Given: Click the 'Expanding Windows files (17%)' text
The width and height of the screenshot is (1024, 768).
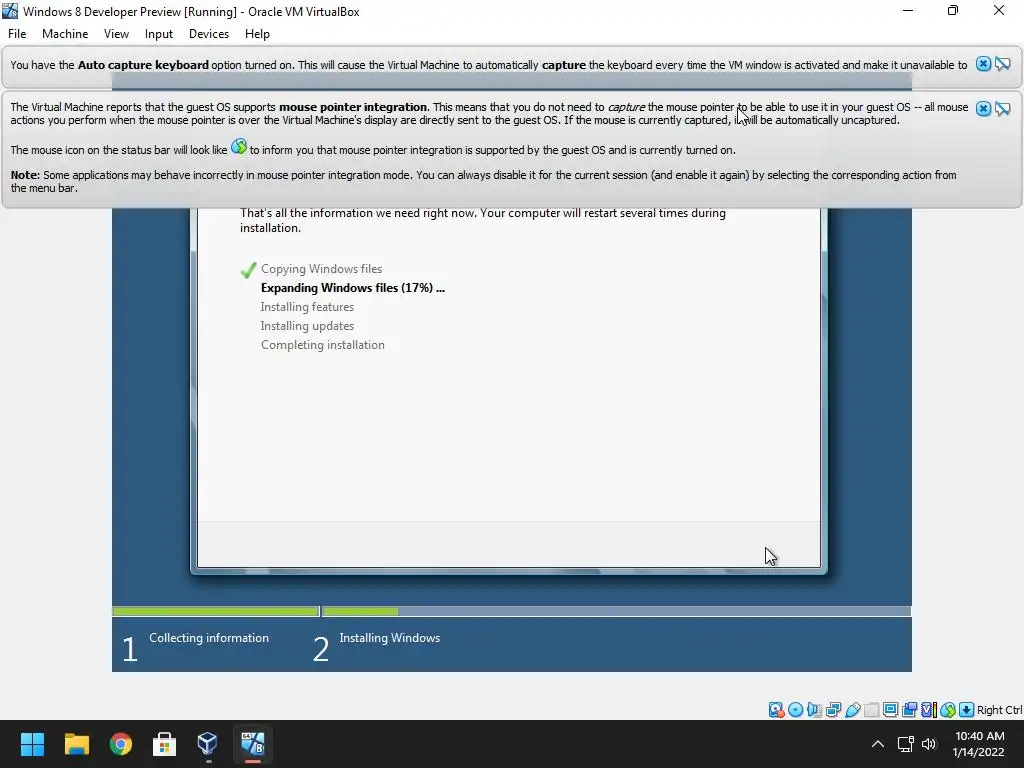Looking at the screenshot, I should coord(353,288).
